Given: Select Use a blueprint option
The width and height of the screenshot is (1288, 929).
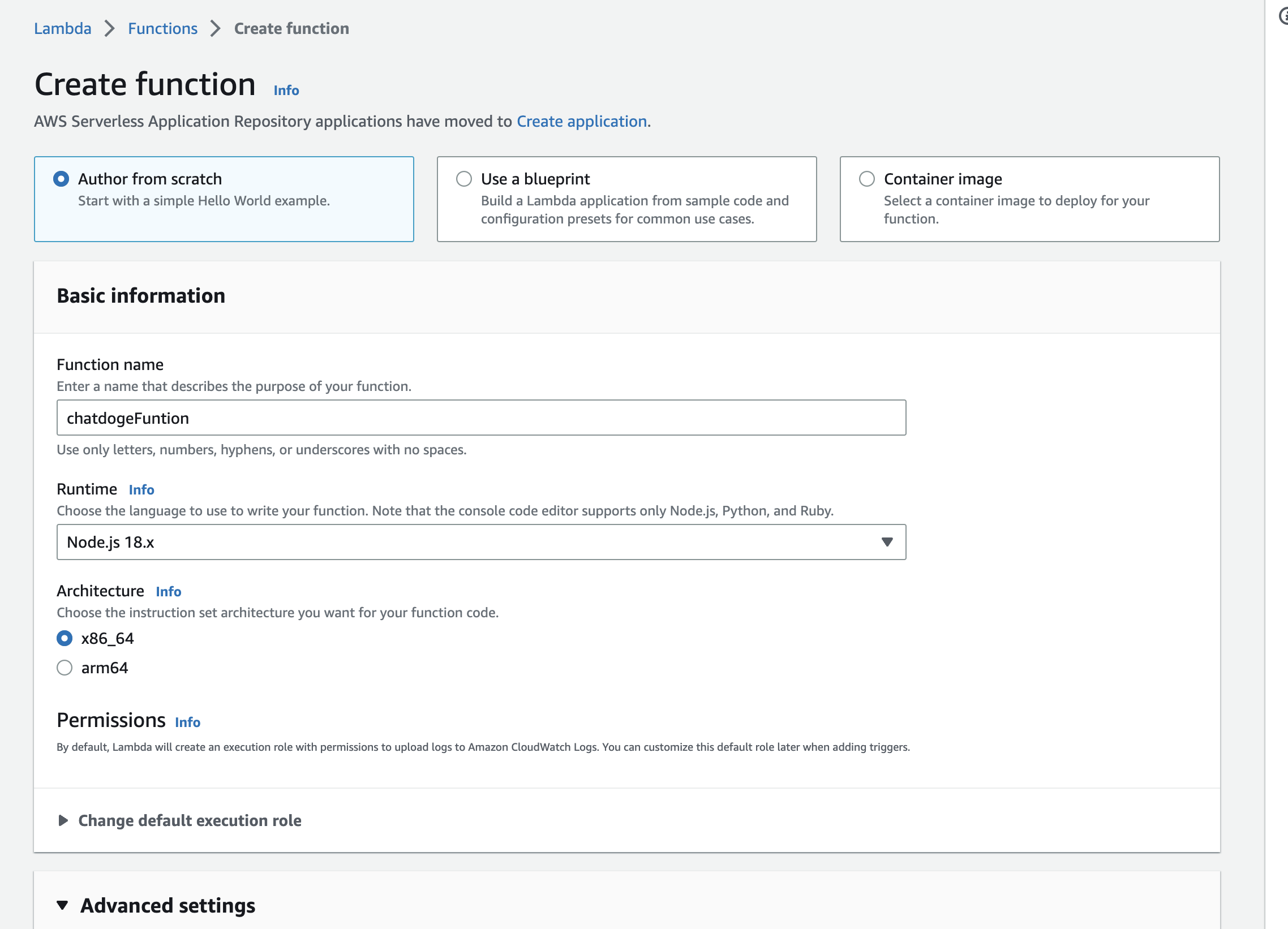Looking at the screenshot, I should click(x=463, y=179).
